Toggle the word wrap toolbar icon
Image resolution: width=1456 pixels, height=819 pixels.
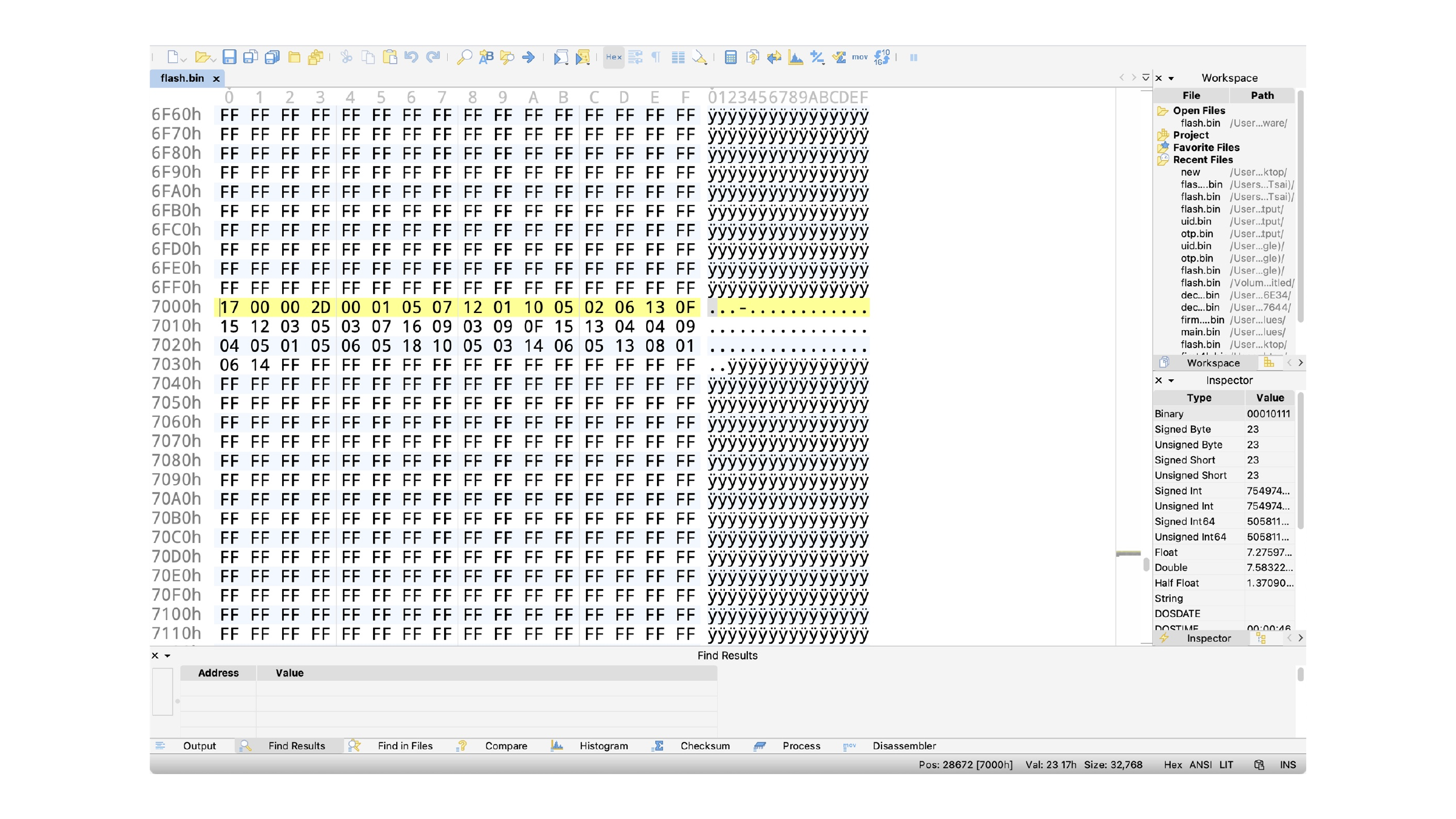tap(635, 57)
